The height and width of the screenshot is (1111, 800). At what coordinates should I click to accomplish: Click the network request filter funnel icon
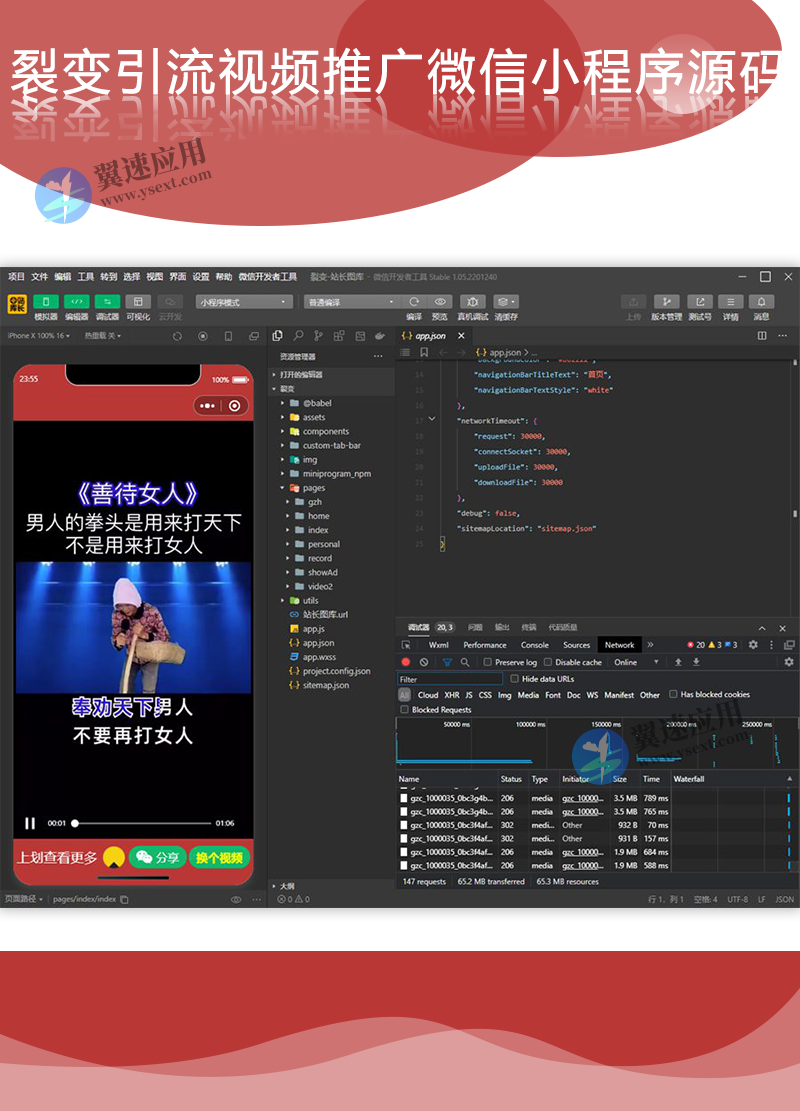click(447, 663)
